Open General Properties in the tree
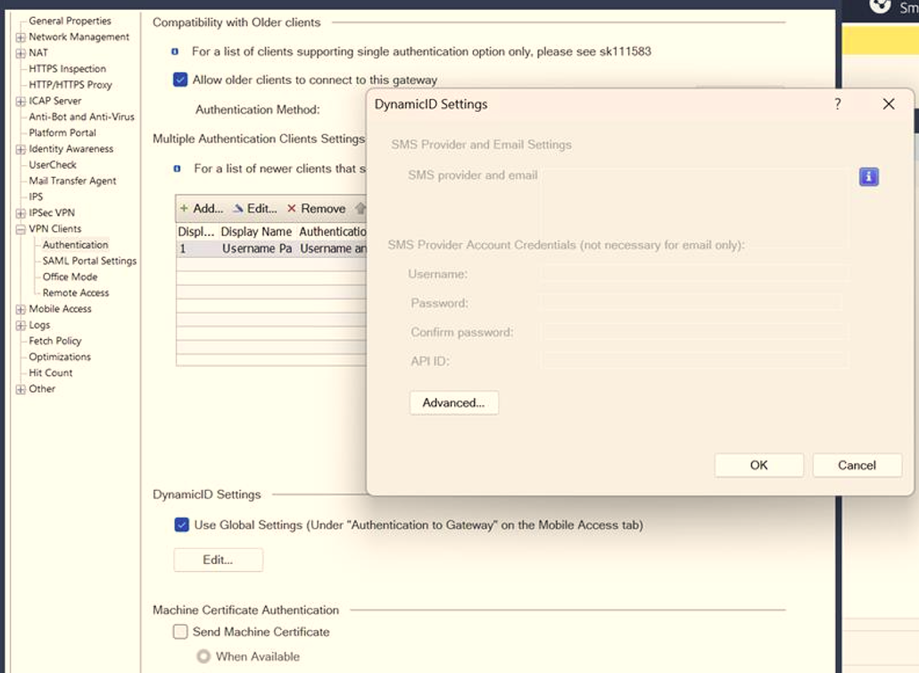The width and height of the screenshot is (919, 673). coord(70,21)
